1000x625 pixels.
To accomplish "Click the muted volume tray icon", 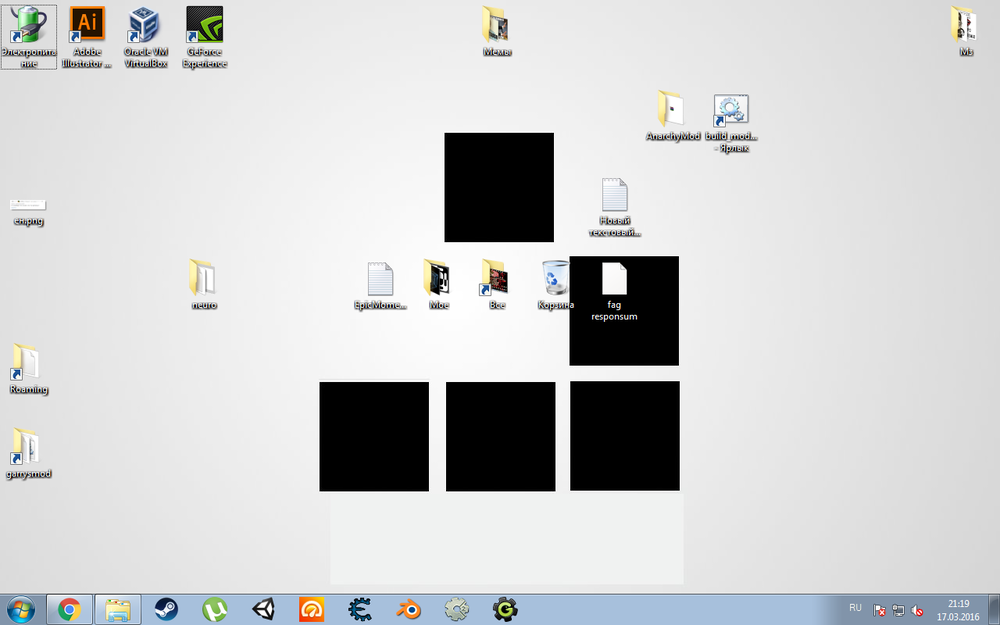I will pyautogui.click(x=916, y=610).
